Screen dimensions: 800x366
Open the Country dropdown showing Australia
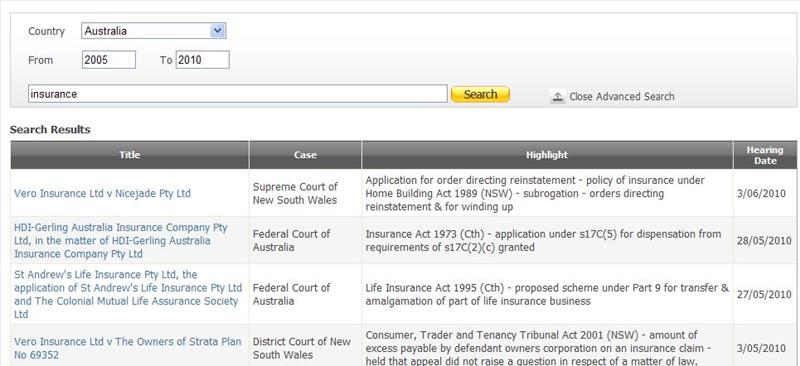[153, 31]
